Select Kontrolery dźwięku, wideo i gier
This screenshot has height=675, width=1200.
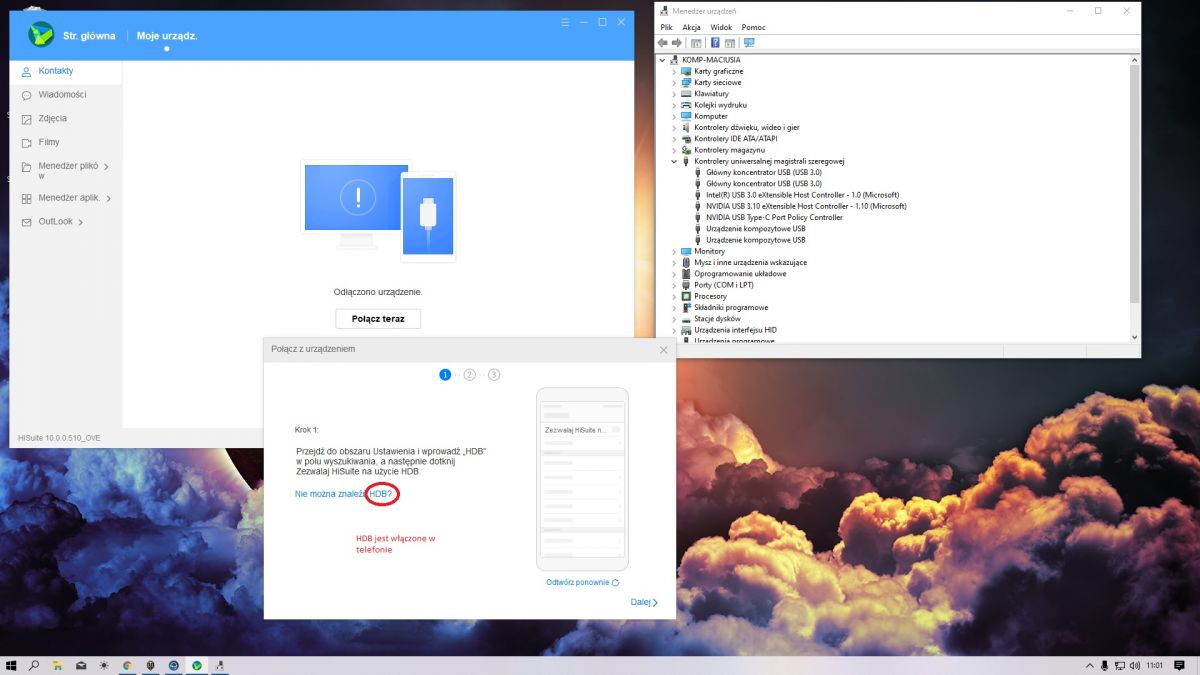click(747, 127)
